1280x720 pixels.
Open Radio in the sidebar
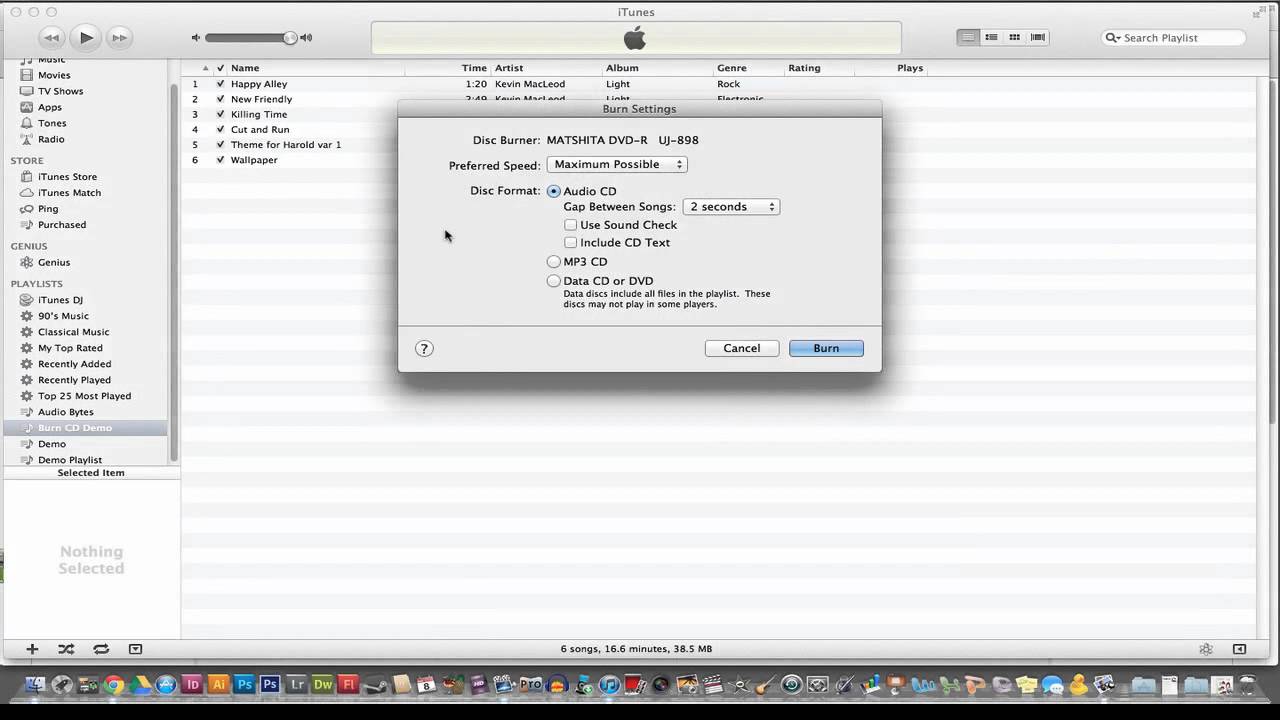click(x=51, y=139)
